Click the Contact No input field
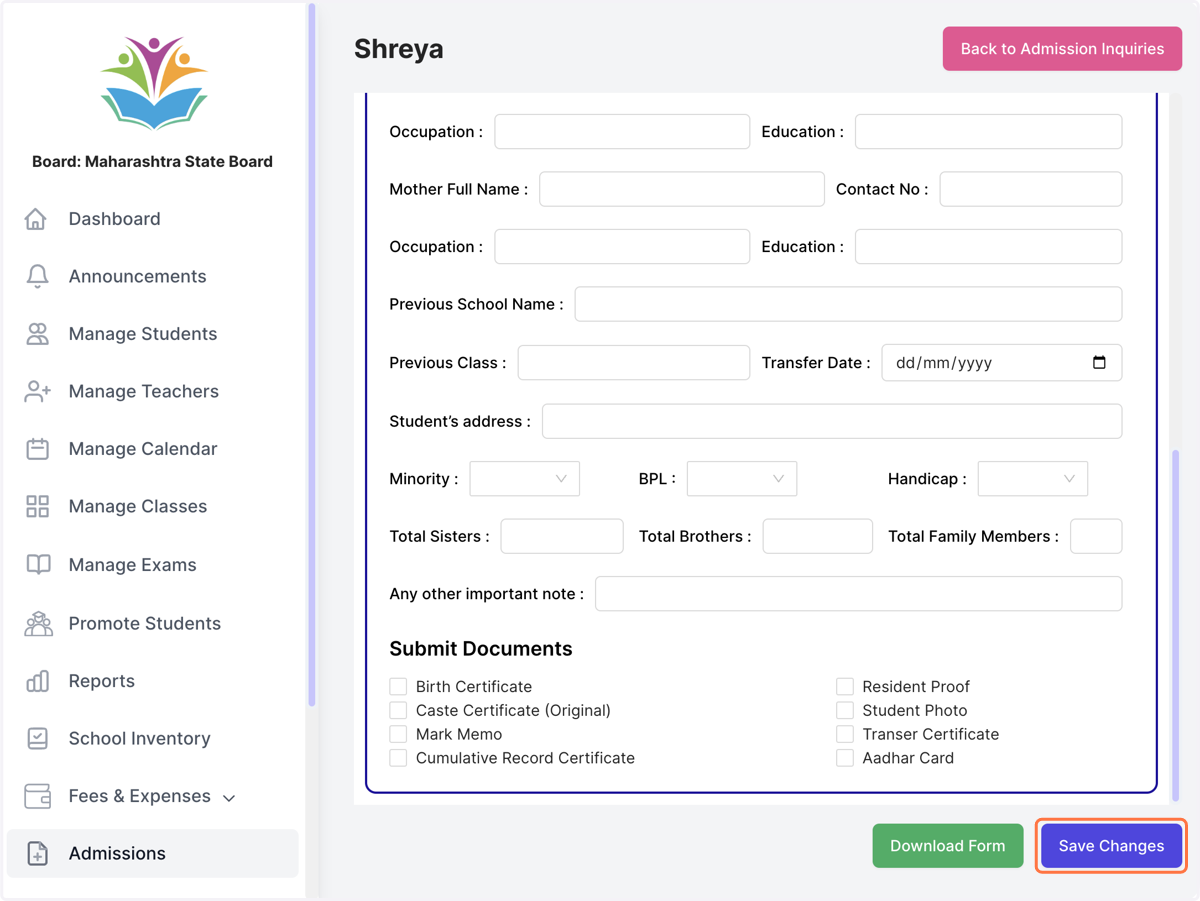The width and height of the screenshot is (1200, 901). click(1031, 189)
